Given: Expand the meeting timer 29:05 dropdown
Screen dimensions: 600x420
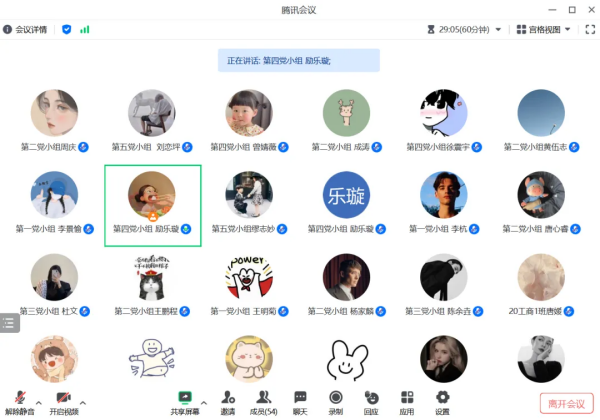Looking at the screenshot, I should click(498, 29).
